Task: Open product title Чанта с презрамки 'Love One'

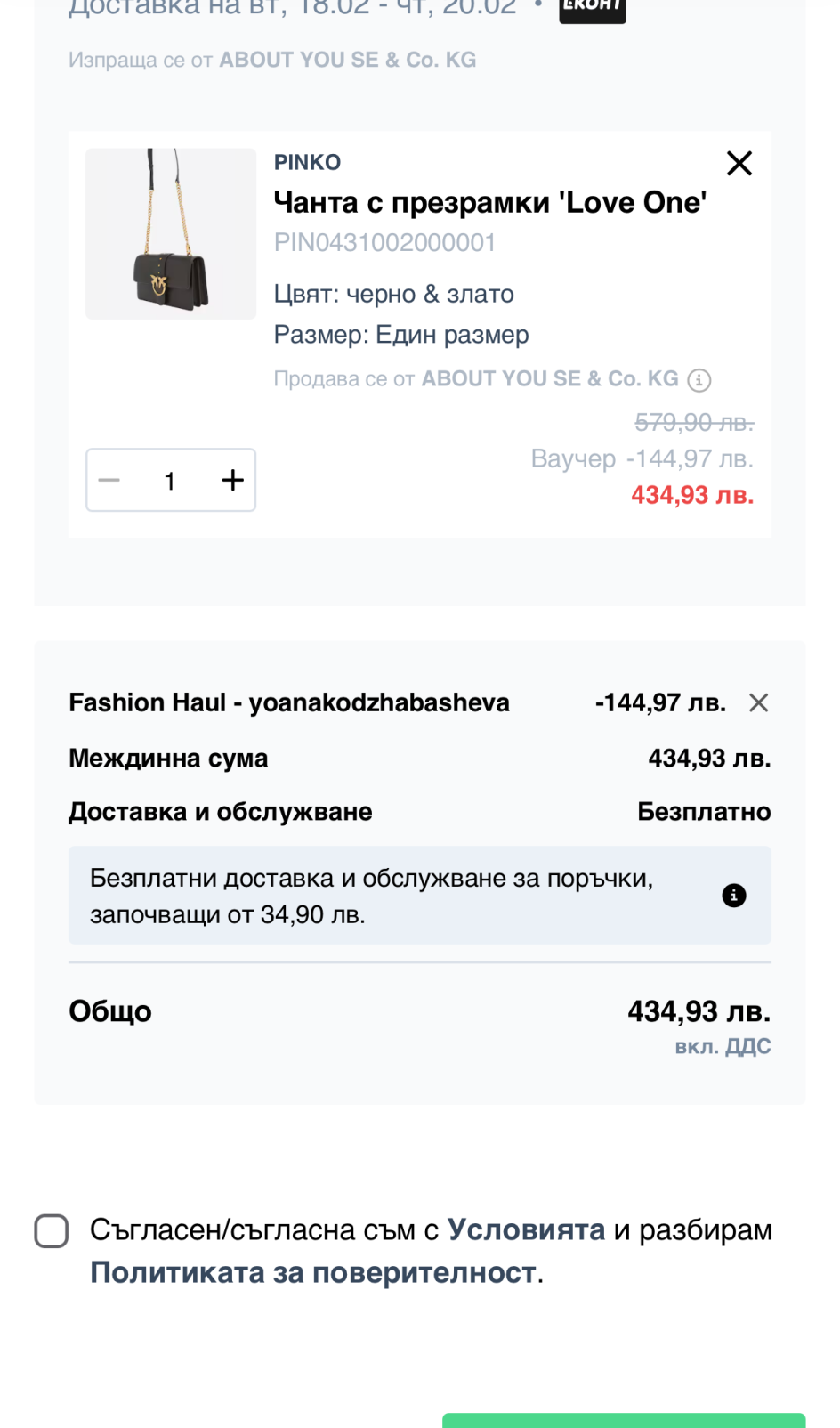Action: [490, 203]
